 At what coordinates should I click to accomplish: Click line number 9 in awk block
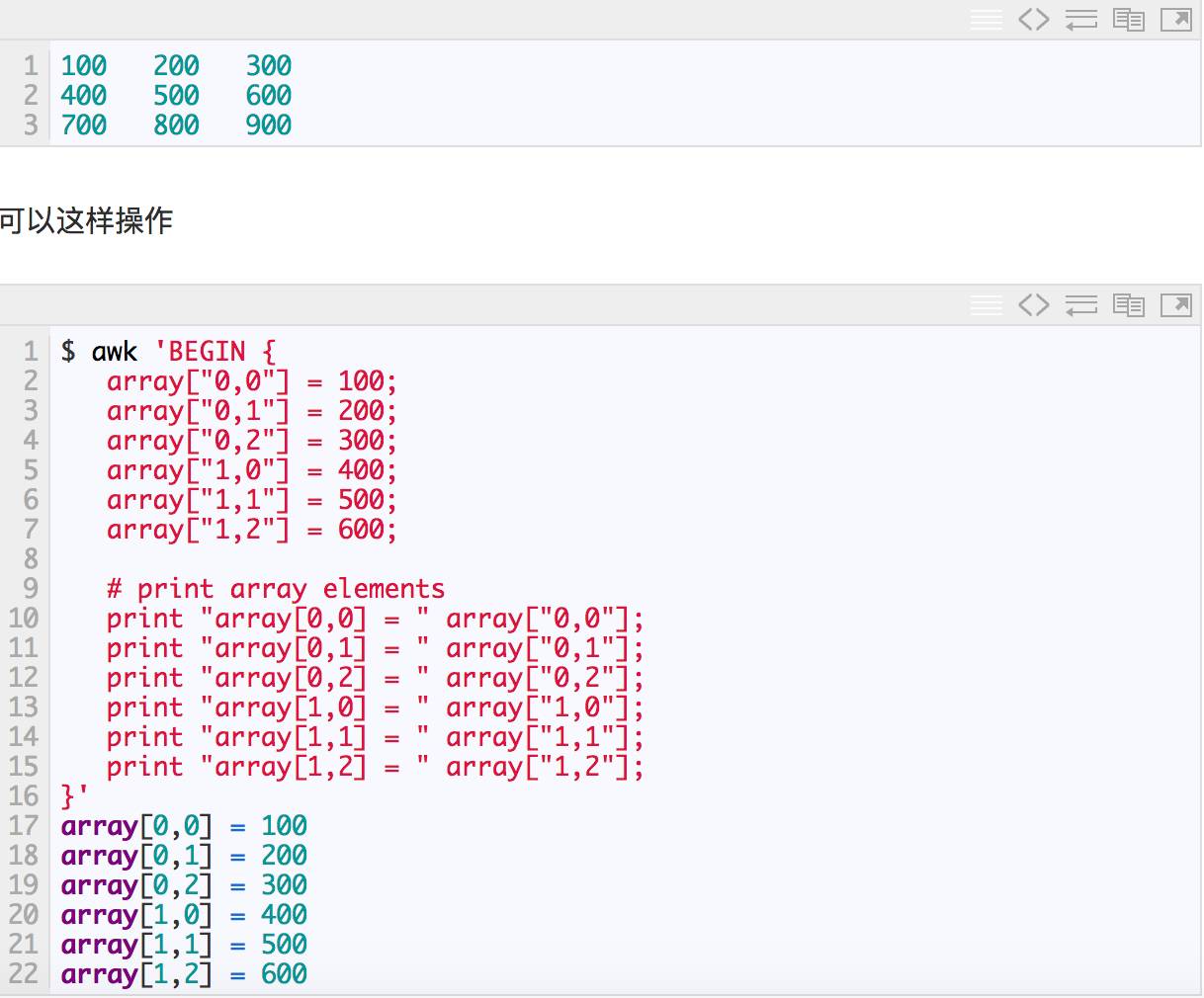pos(31,589)
